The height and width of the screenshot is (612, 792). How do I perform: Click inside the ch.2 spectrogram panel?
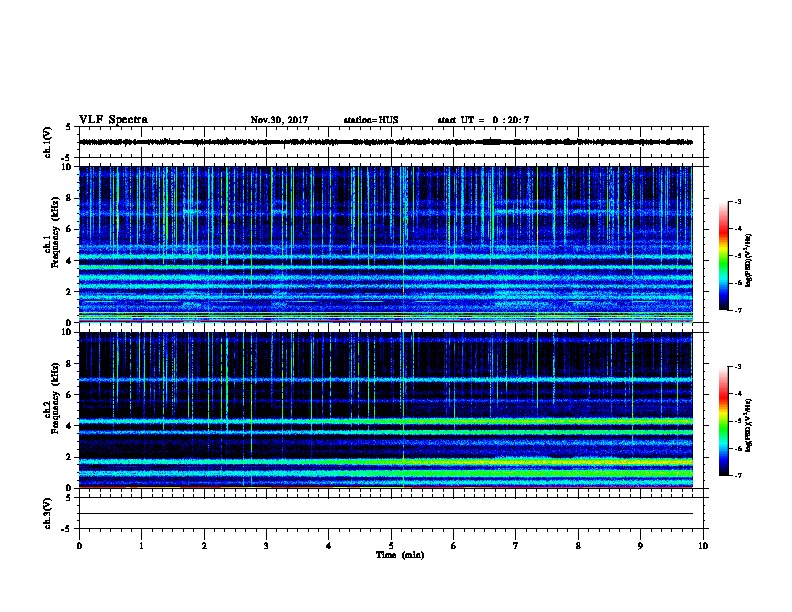pos(386,410)
